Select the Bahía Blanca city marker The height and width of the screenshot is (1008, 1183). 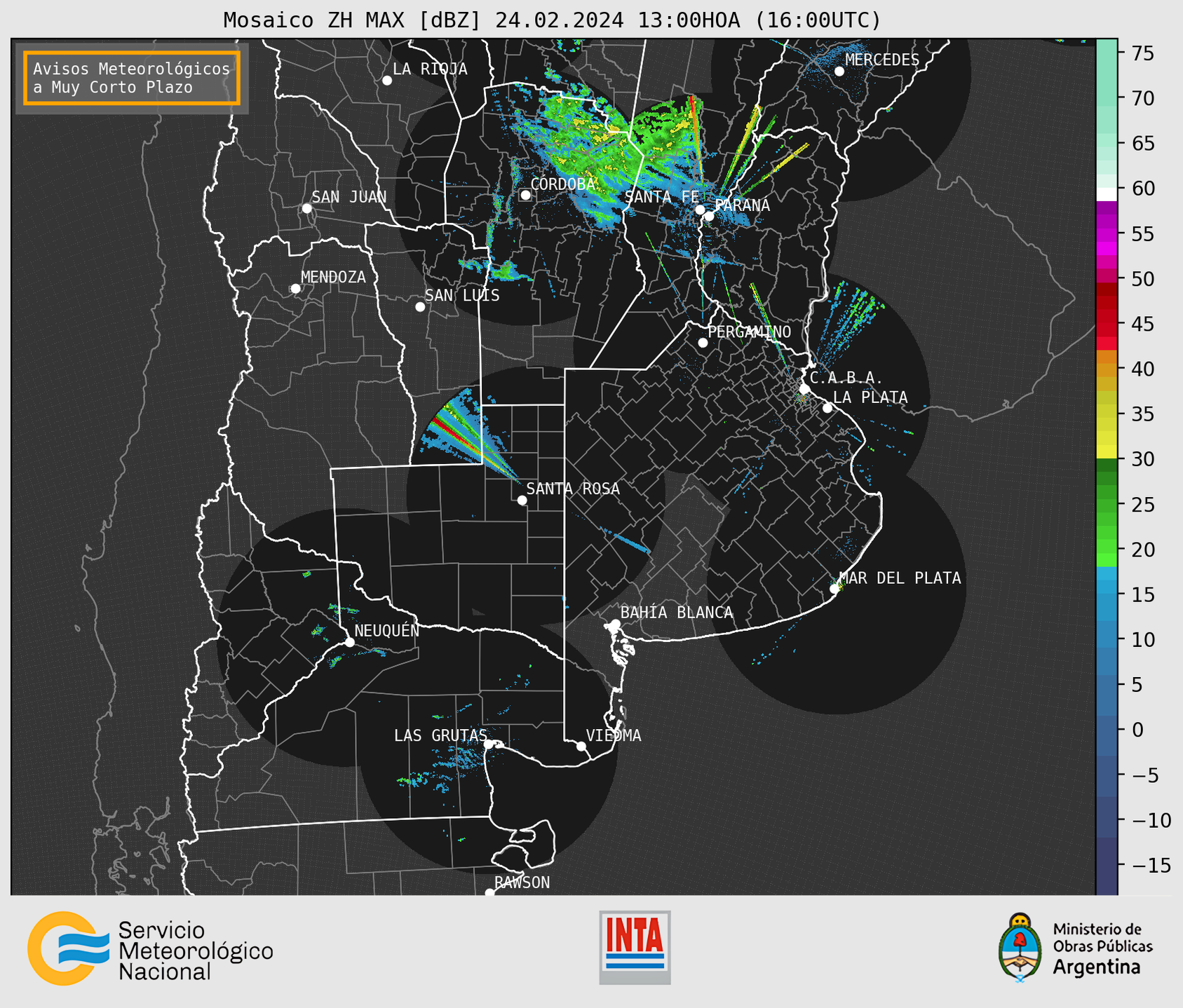pos(615,624)
